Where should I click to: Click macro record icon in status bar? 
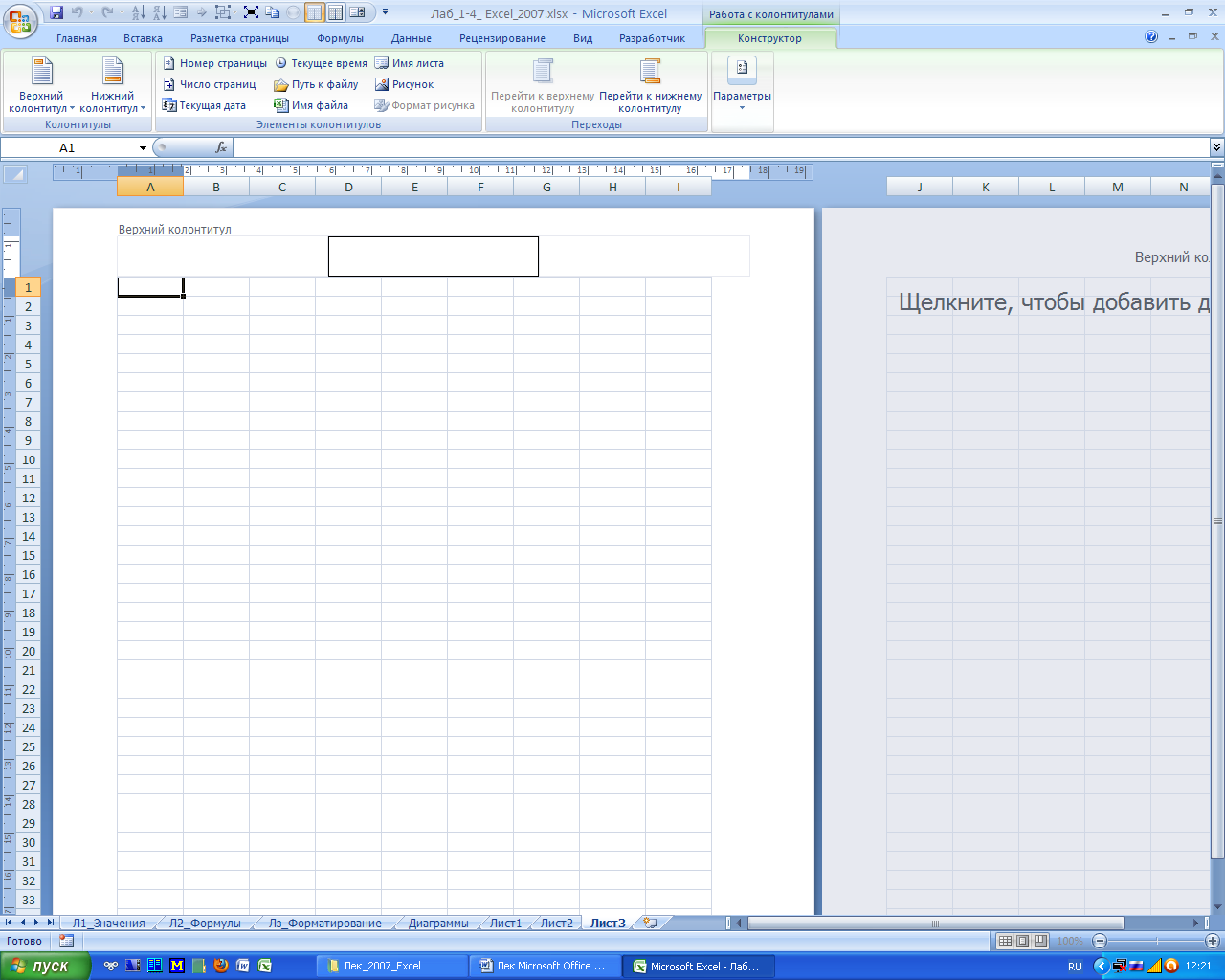coord(66,941)
